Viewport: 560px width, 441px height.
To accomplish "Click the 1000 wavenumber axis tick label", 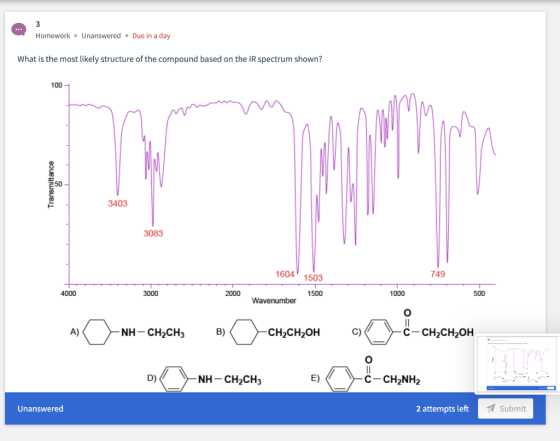I will tap(397, 294).
